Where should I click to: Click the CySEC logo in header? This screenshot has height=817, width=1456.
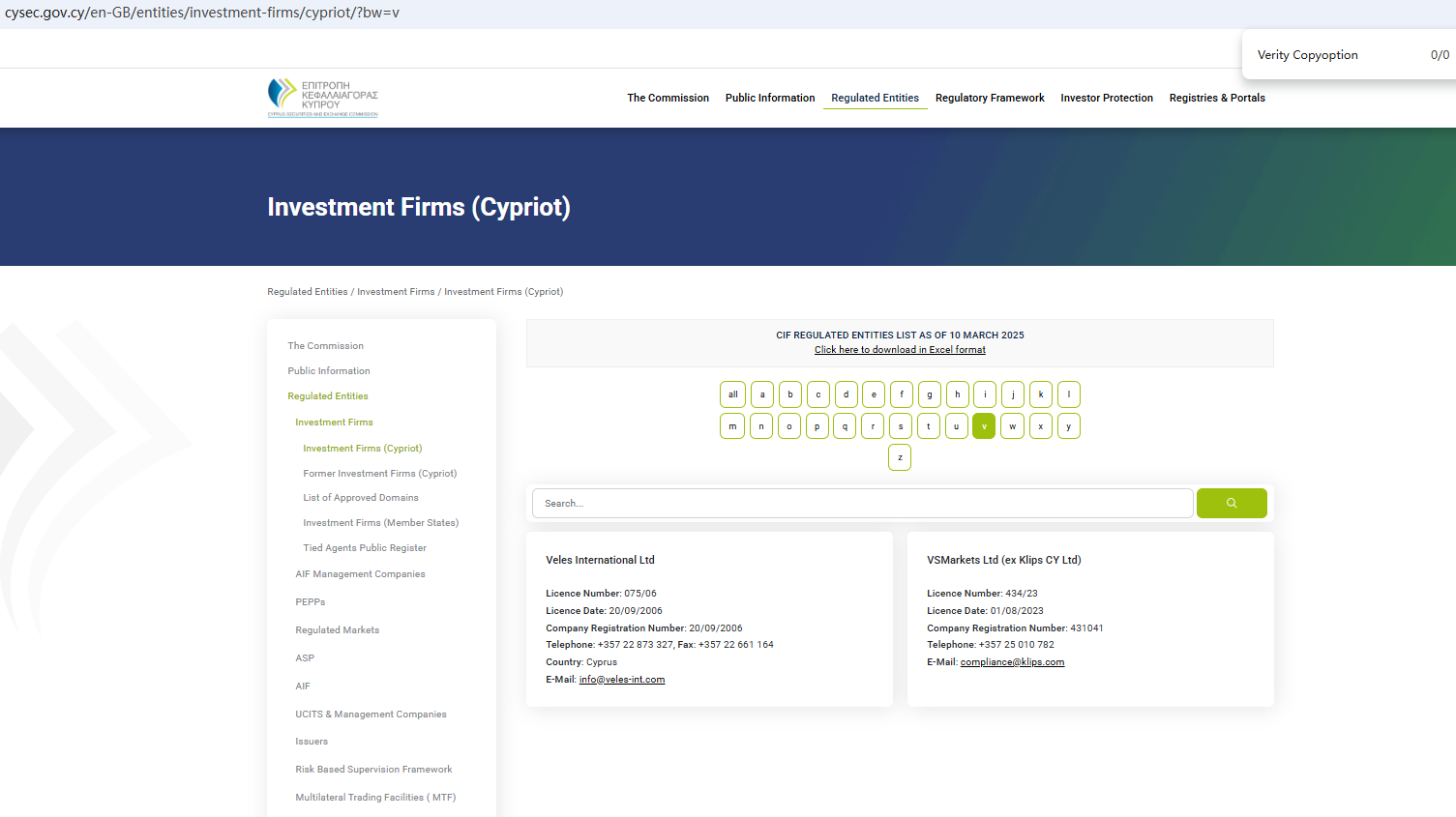(322, 98)
